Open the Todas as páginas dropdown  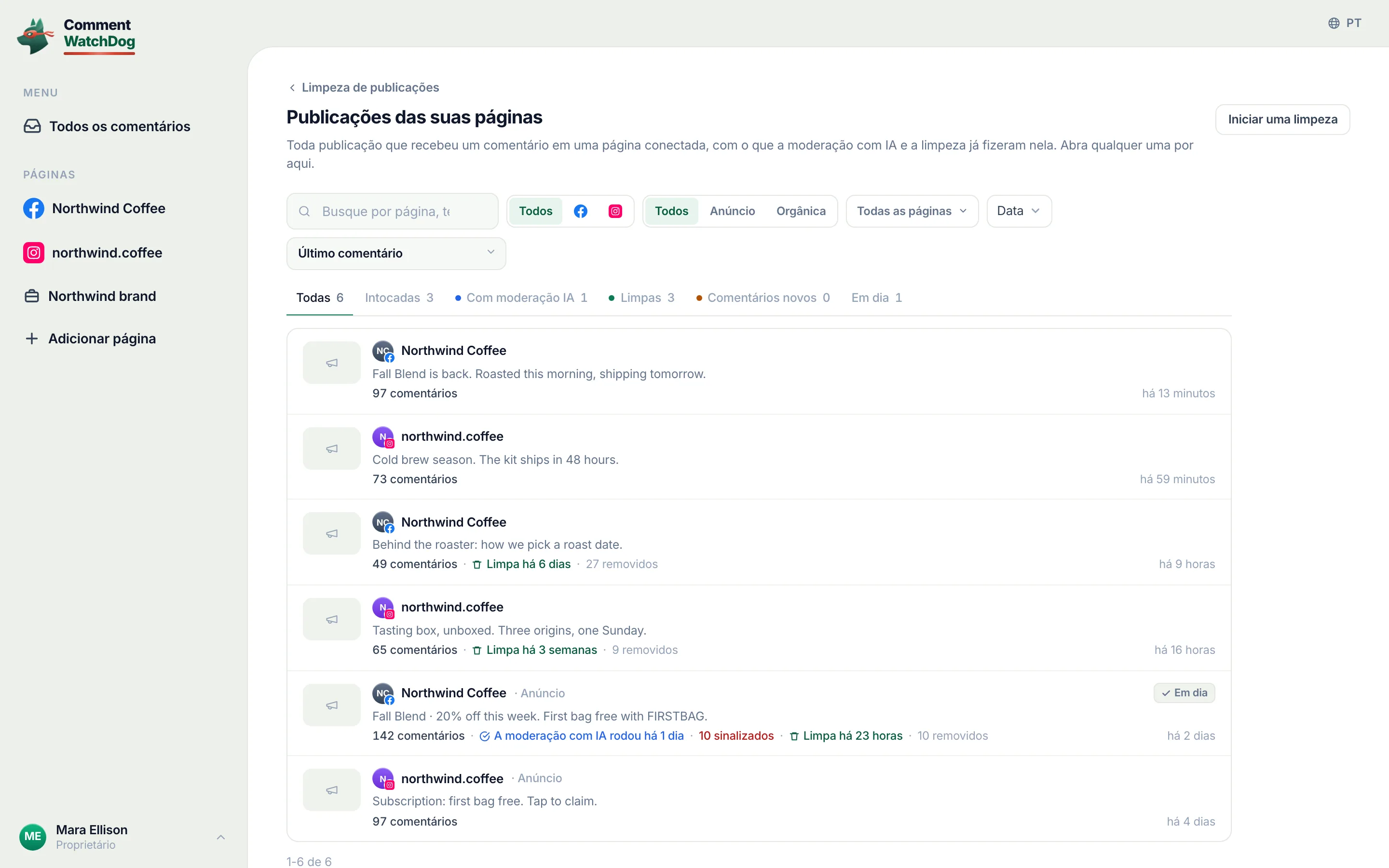coord(912,211)
